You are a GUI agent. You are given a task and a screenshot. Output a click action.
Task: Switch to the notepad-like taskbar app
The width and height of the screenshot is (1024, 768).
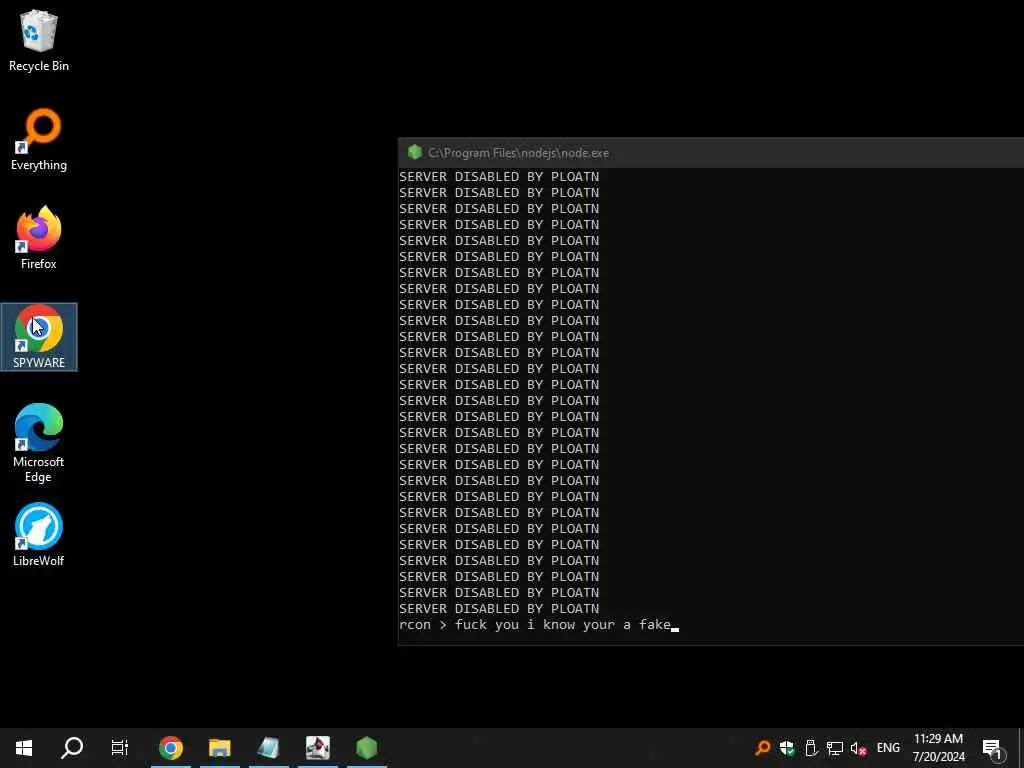point(268,748)
